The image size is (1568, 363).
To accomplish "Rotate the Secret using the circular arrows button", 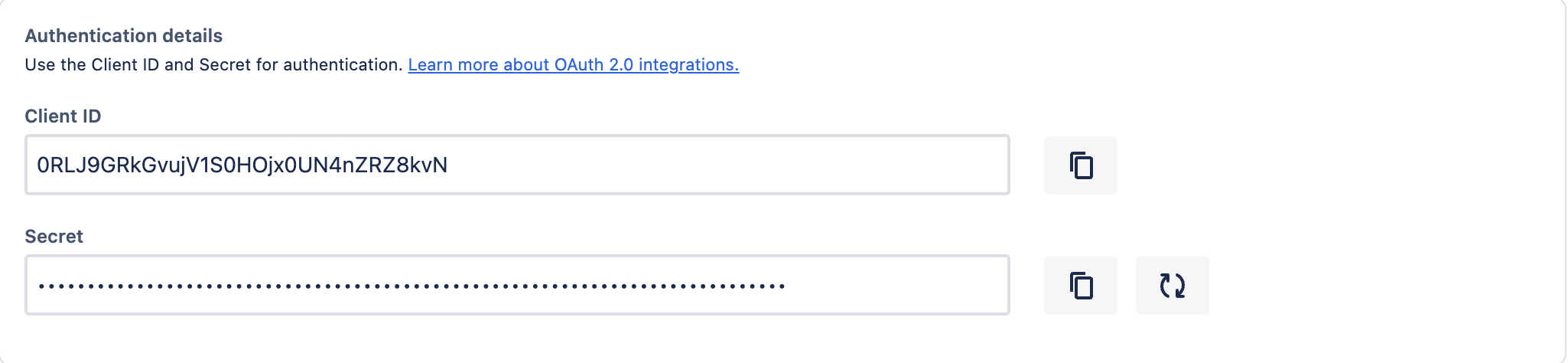I will (x=1172, y=286).
